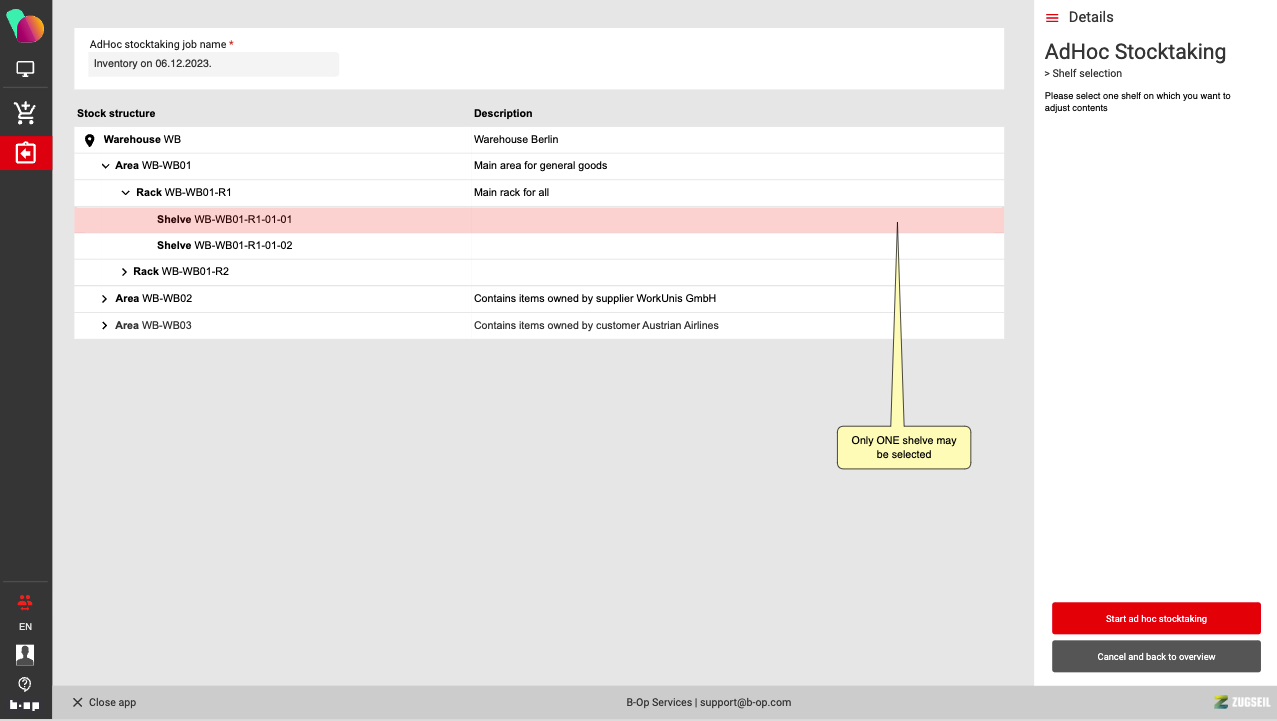The image size is (1277, 721).
Task: Click the Warehouse WB location pin icon
Action: 89,140
